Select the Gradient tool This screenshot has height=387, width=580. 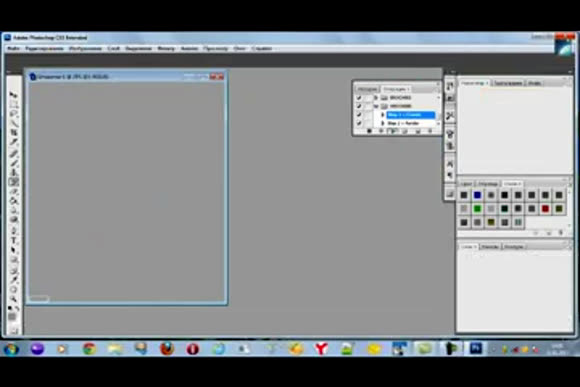coord(14,201)
